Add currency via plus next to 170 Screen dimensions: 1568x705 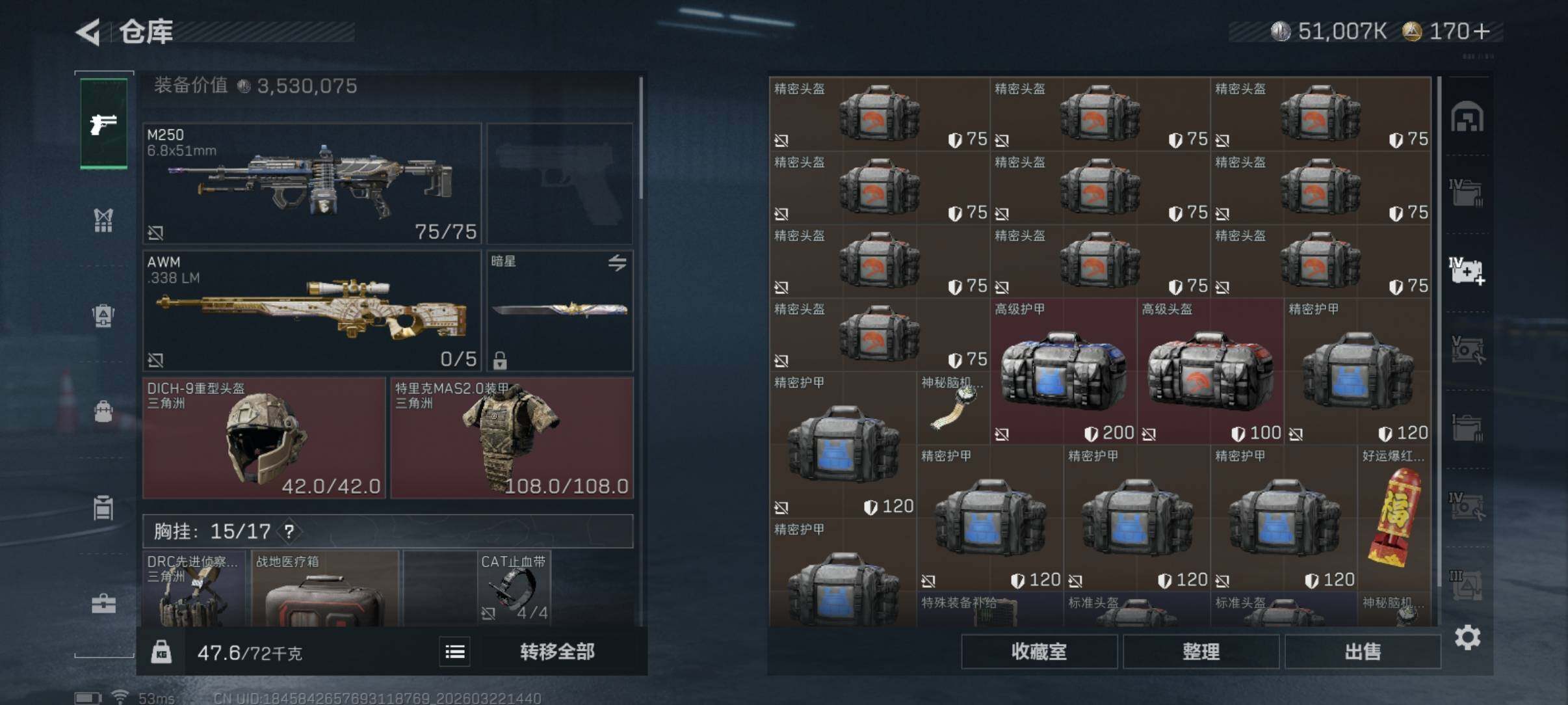[x=1482, y=31]
